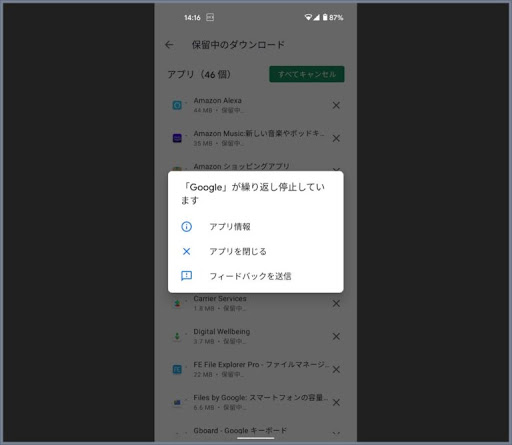Cancel the Carrier Services download

click(336, 303)
